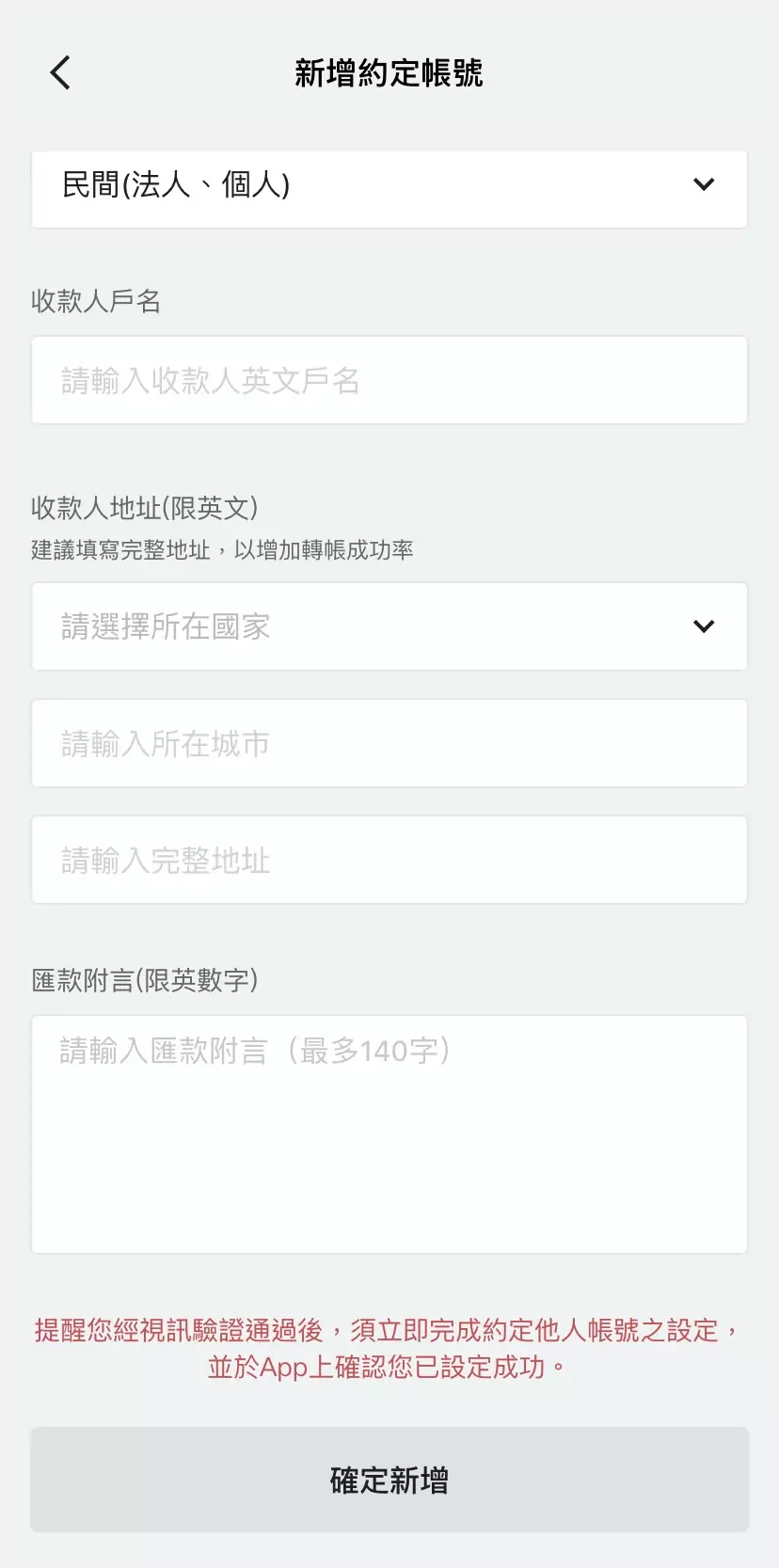
Task: Tap the 新增約定帳號 page title
Action: point(389,72)
